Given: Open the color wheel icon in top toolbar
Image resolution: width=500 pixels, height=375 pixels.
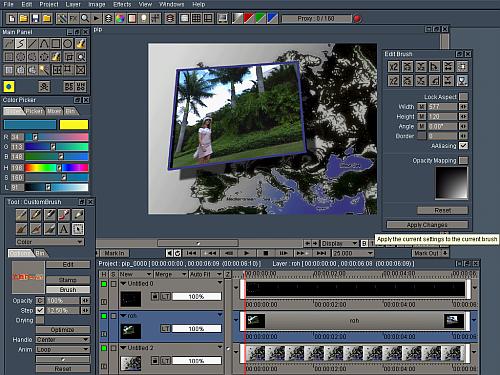Looking at the screenshot, I should point(120,18).
